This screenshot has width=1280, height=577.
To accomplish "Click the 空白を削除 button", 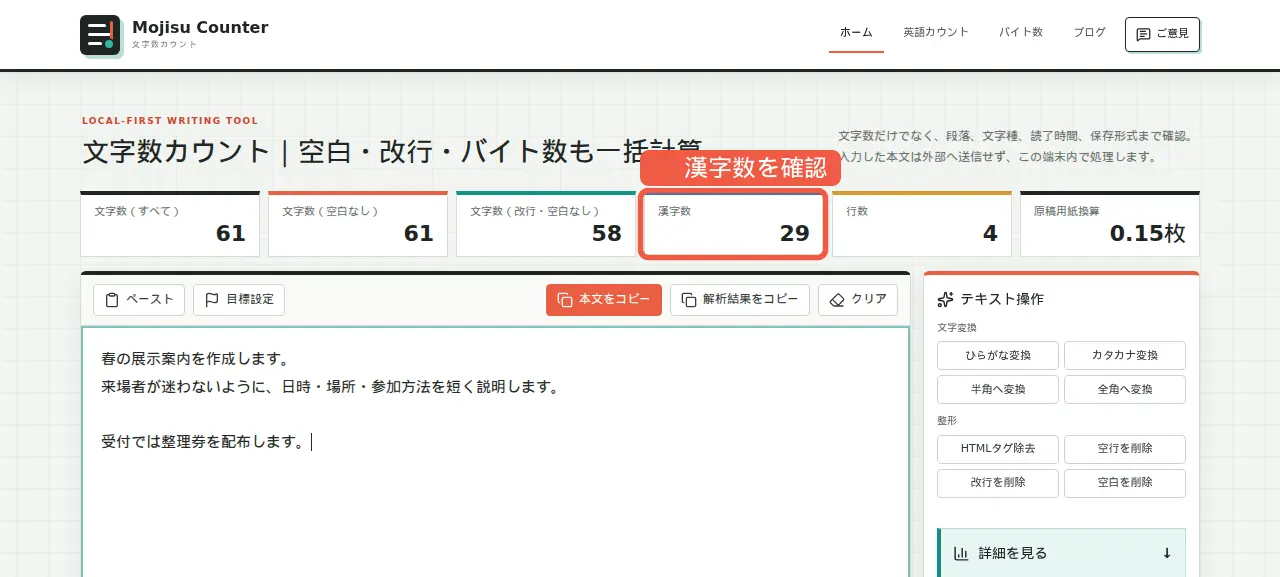I will pos(1125,483).
